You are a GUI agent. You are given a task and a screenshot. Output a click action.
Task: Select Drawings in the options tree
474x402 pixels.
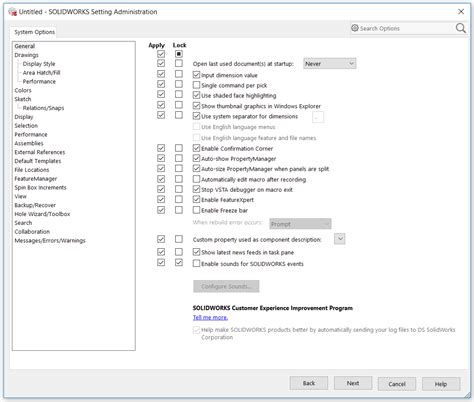[27, 55]
